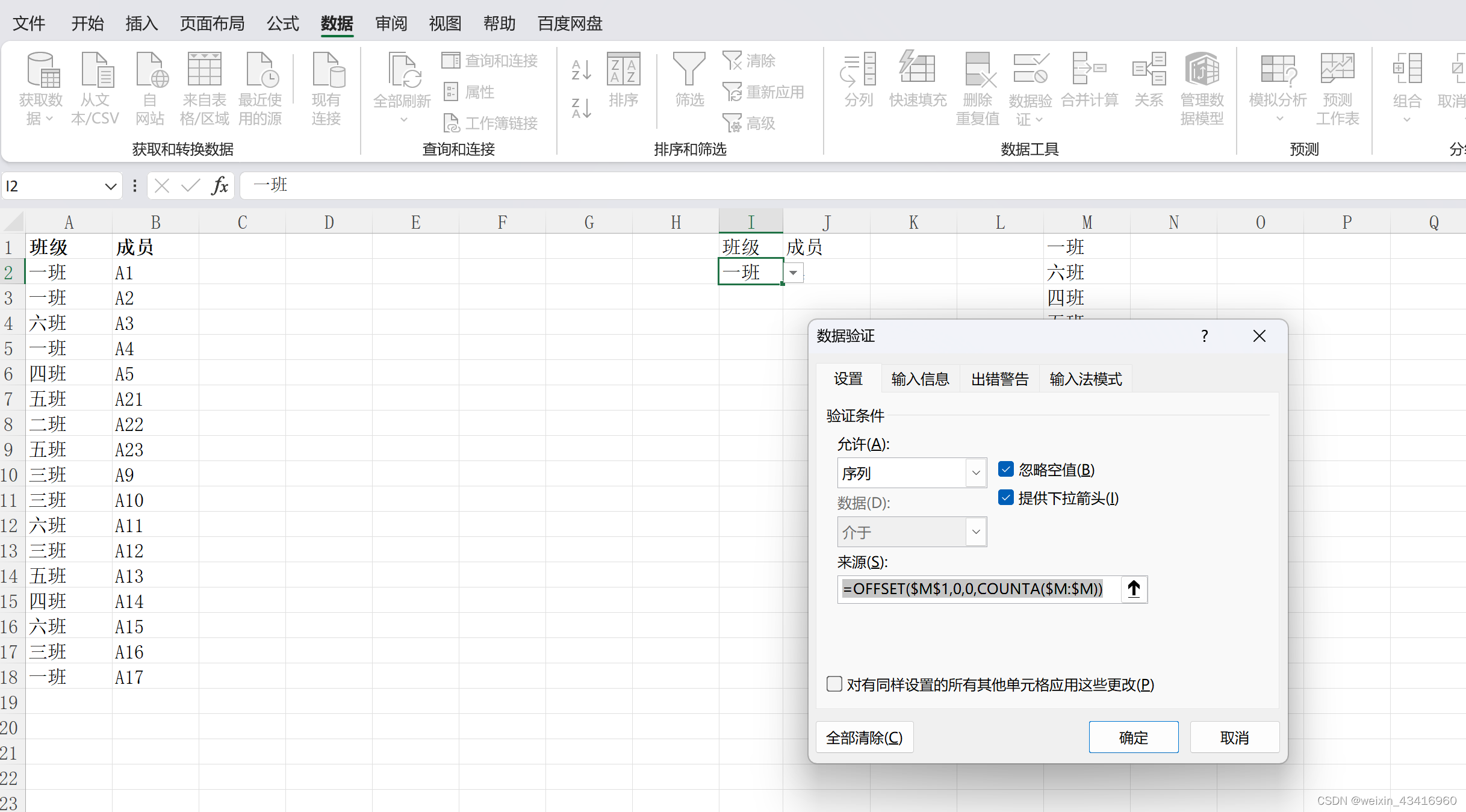This screenshot has width=1466, height=812.
Task: Toggle the 提供下拉箭头 checkbox
Action: (1005, 498)
